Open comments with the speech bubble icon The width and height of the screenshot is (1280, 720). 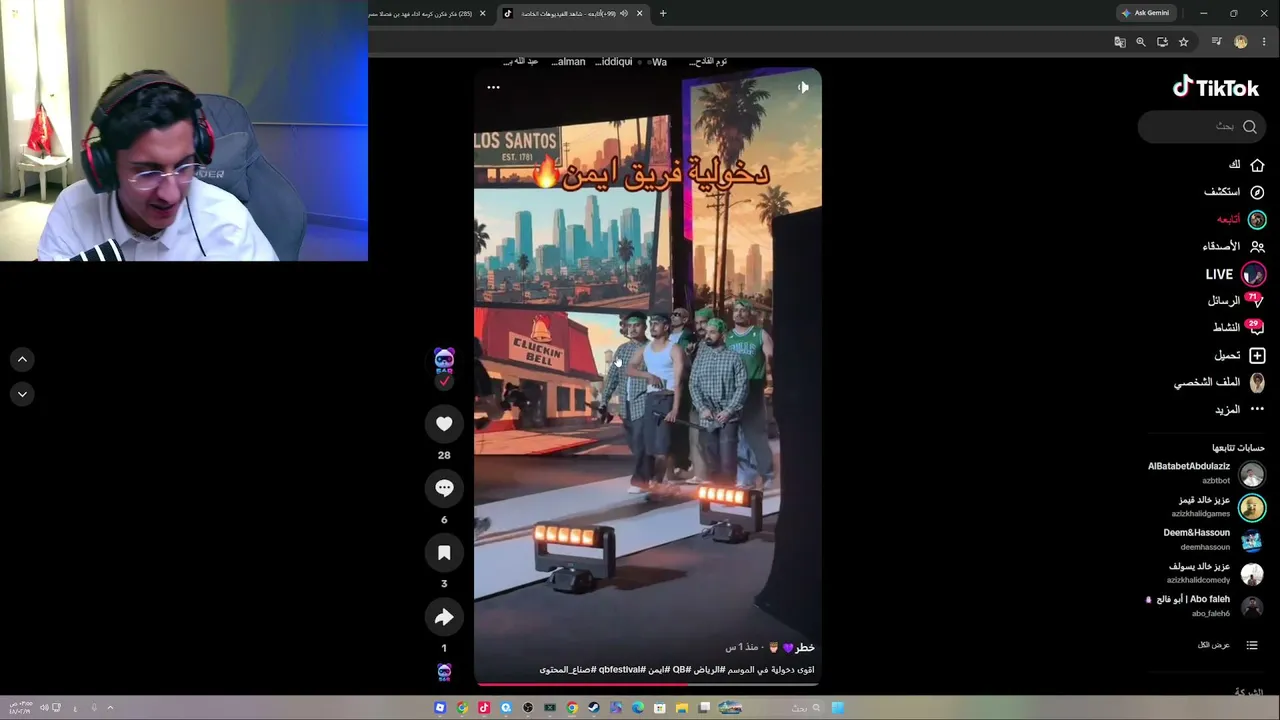(444, 488)
